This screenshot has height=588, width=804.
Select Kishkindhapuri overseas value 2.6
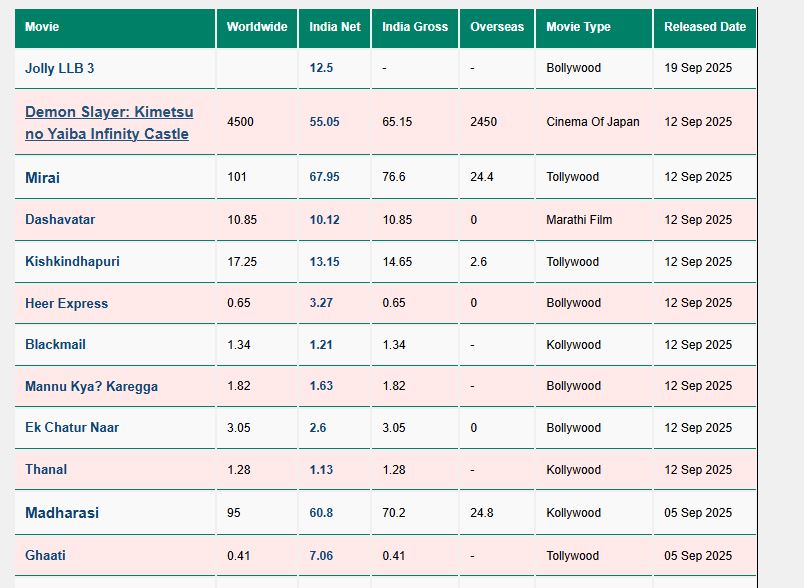click(x=478, y=262)
